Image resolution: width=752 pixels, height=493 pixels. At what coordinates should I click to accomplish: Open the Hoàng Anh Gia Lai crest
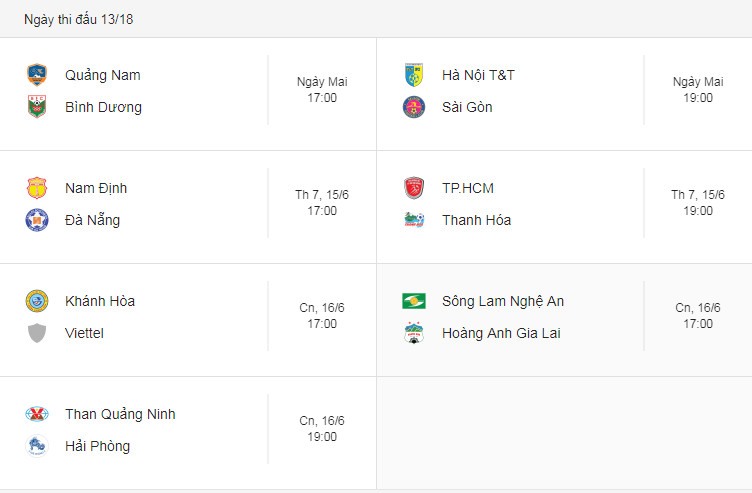413,333
